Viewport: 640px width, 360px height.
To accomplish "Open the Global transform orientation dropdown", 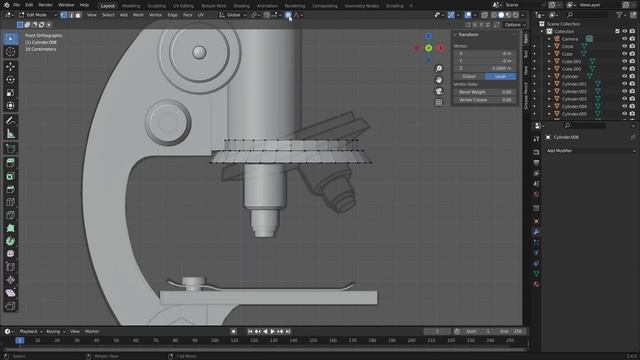I will 233,15.
